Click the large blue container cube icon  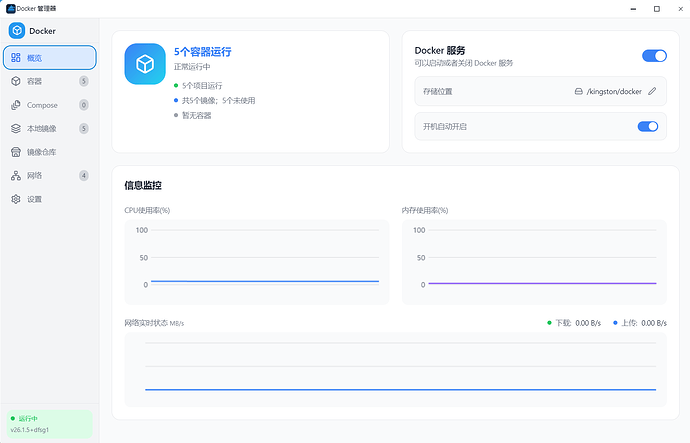tap(145, 64)
